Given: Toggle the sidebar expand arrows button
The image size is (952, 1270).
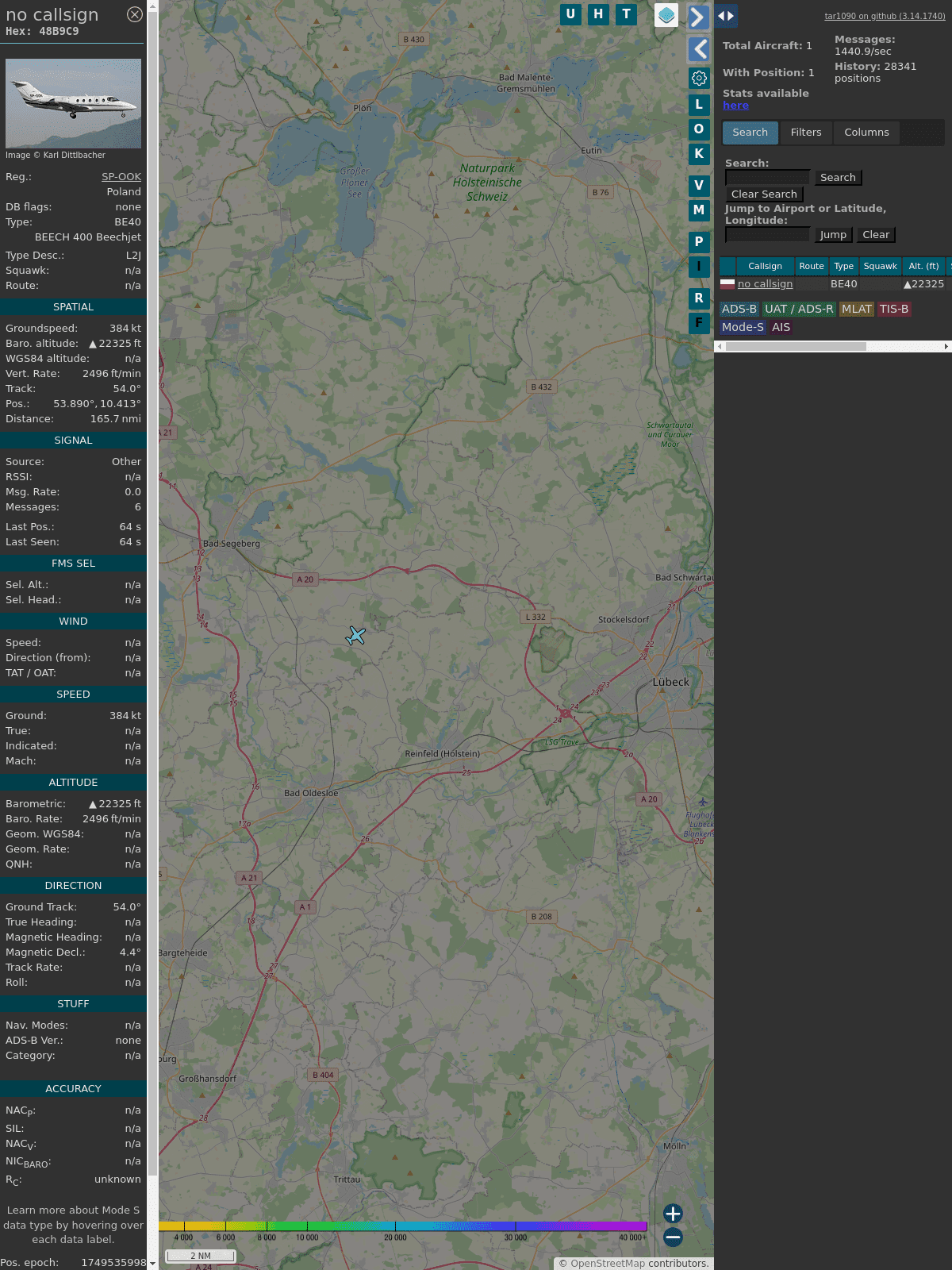Looking at the screenshot, I should (x=726, y=16).
